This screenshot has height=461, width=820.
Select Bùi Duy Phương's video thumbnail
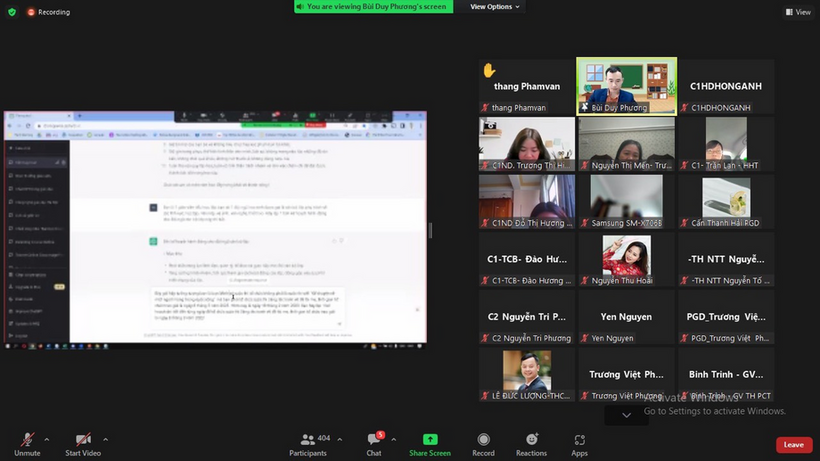tap(626, 85)
